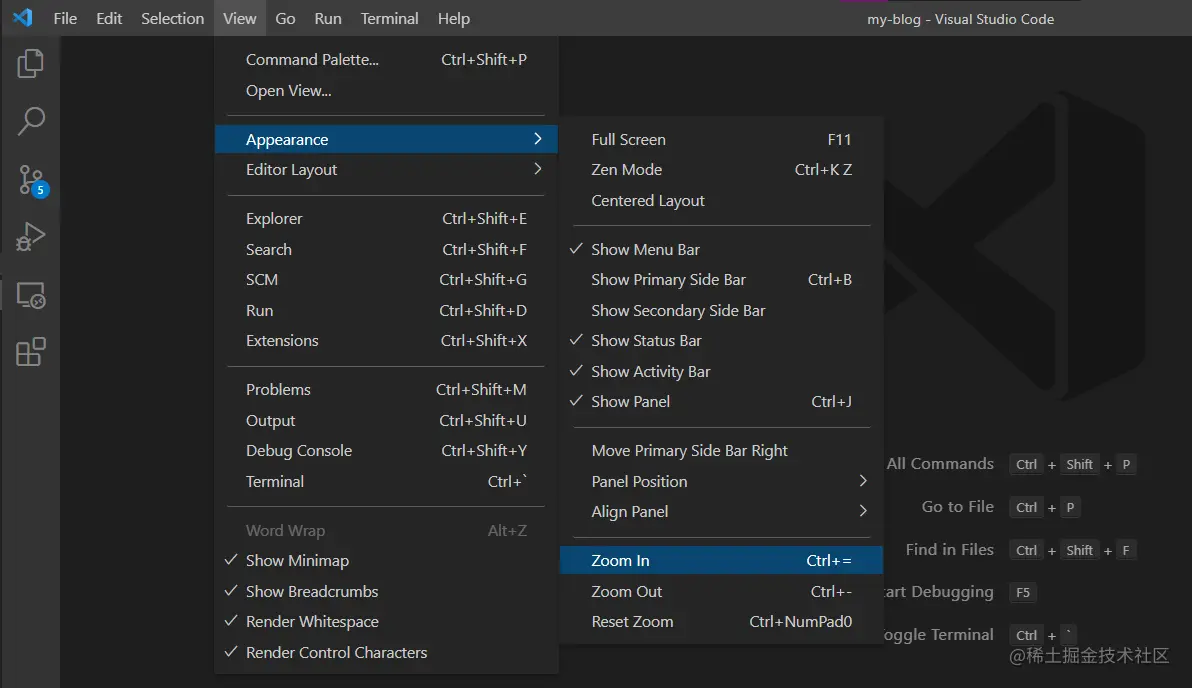Select Terminal entry with Ctrl+` shortcut
Image resolution: width=1192 pixels, height=688 pixels.
coord(386,481)
